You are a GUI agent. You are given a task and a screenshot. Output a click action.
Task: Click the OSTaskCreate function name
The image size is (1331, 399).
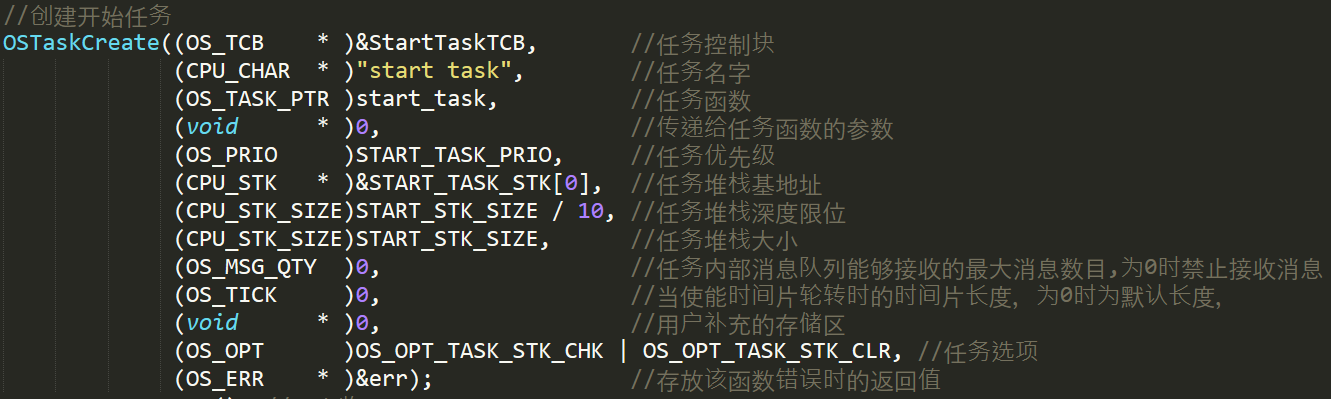tap(80, 43)
